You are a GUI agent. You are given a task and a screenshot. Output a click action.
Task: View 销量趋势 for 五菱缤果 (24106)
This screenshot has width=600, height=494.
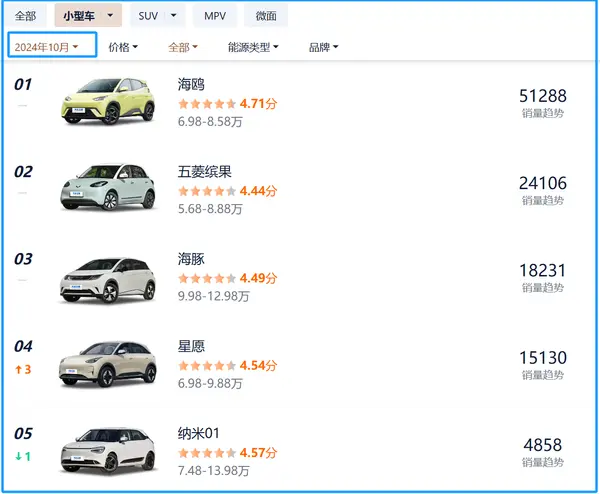pos(543,201)
